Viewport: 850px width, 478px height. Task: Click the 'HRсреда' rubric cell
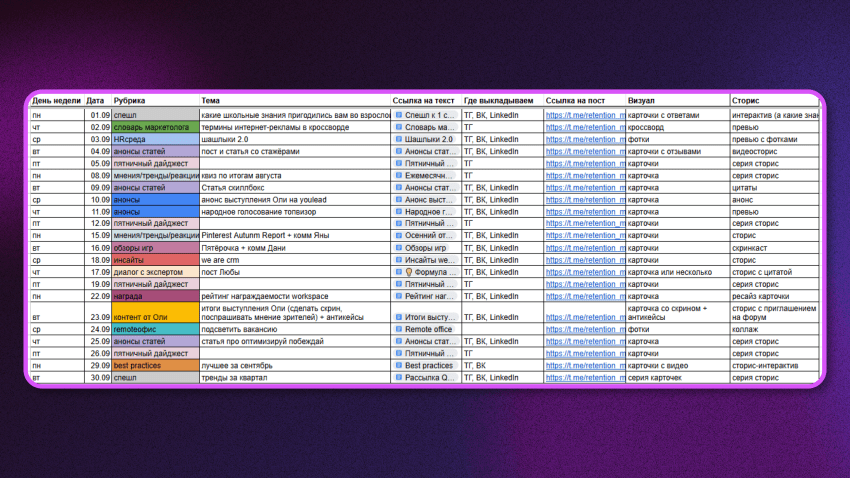pos(156,139)
